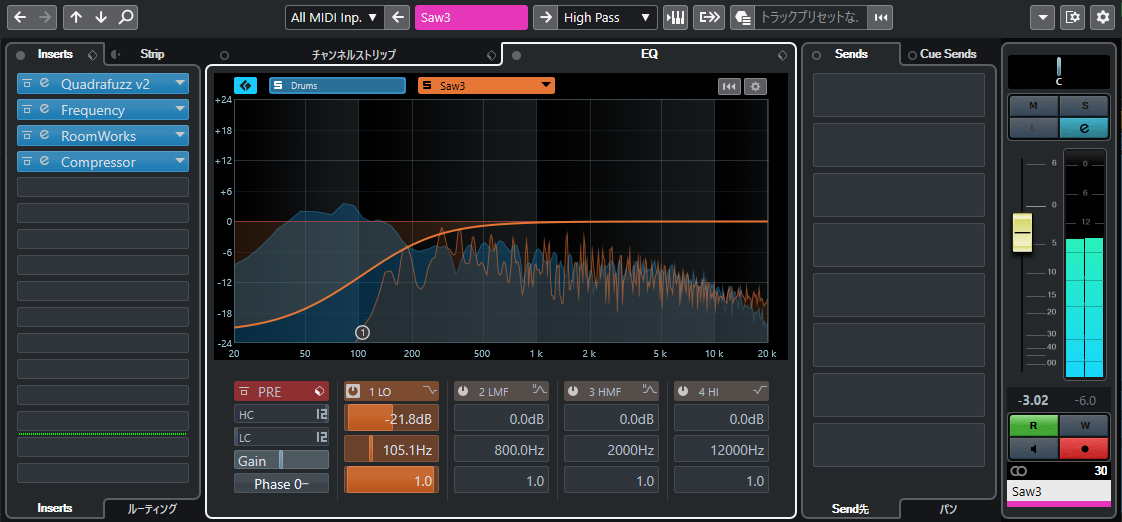Click the EQ display settings gear

tap(755, 86)
